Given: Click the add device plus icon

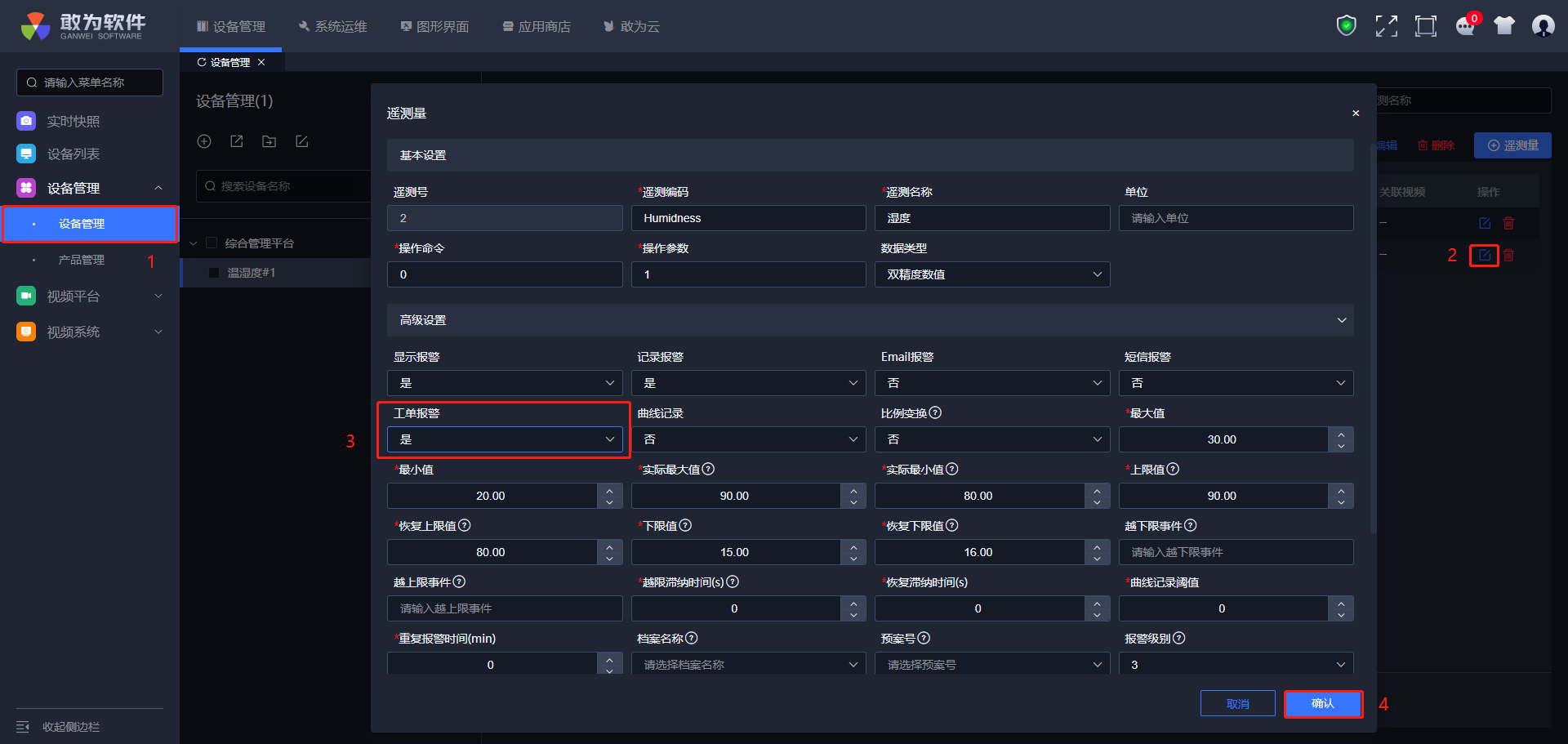Looking at the screenshot, I should [204, 141].
